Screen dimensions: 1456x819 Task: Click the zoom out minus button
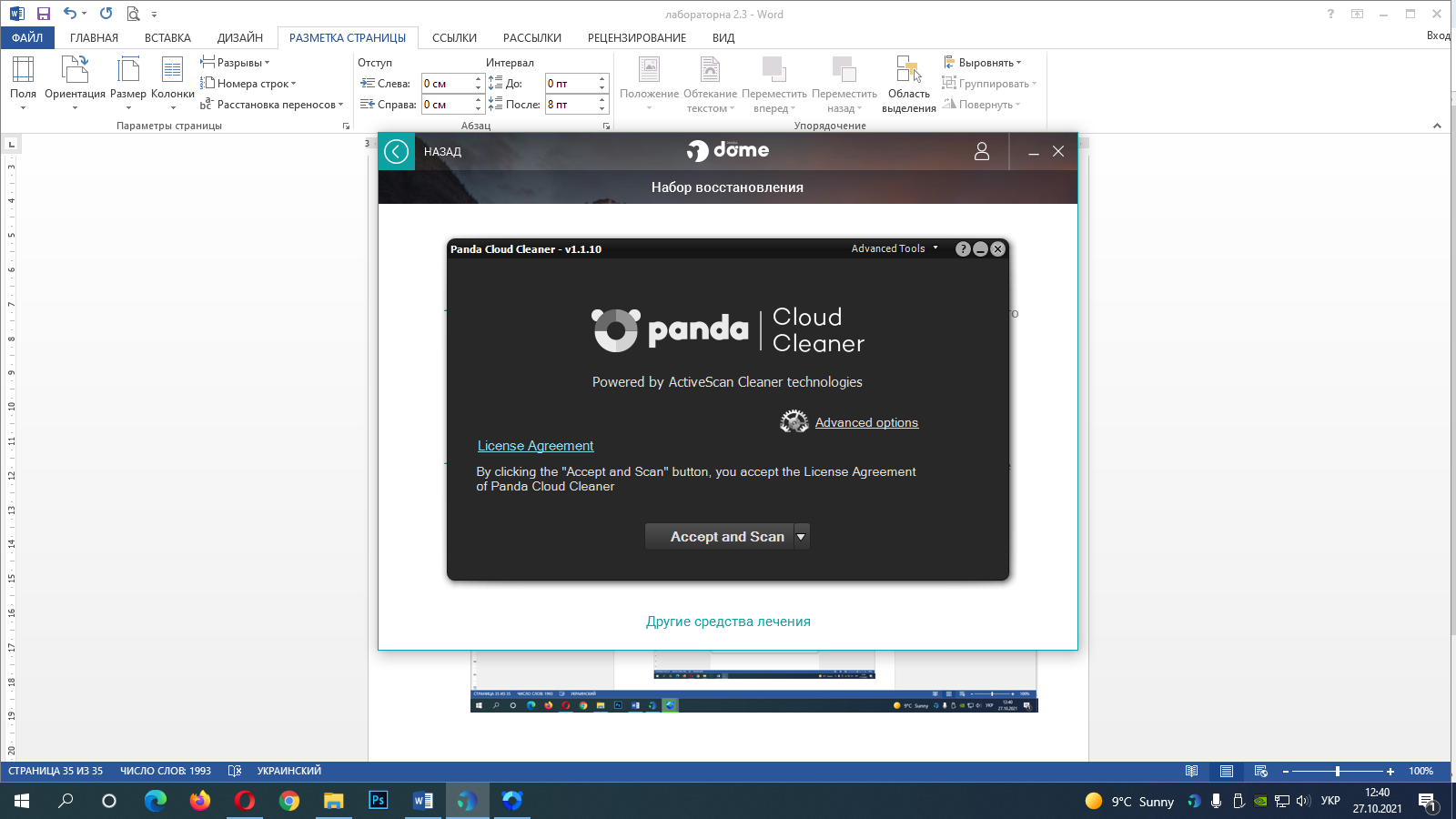[x=1286, y=771]
